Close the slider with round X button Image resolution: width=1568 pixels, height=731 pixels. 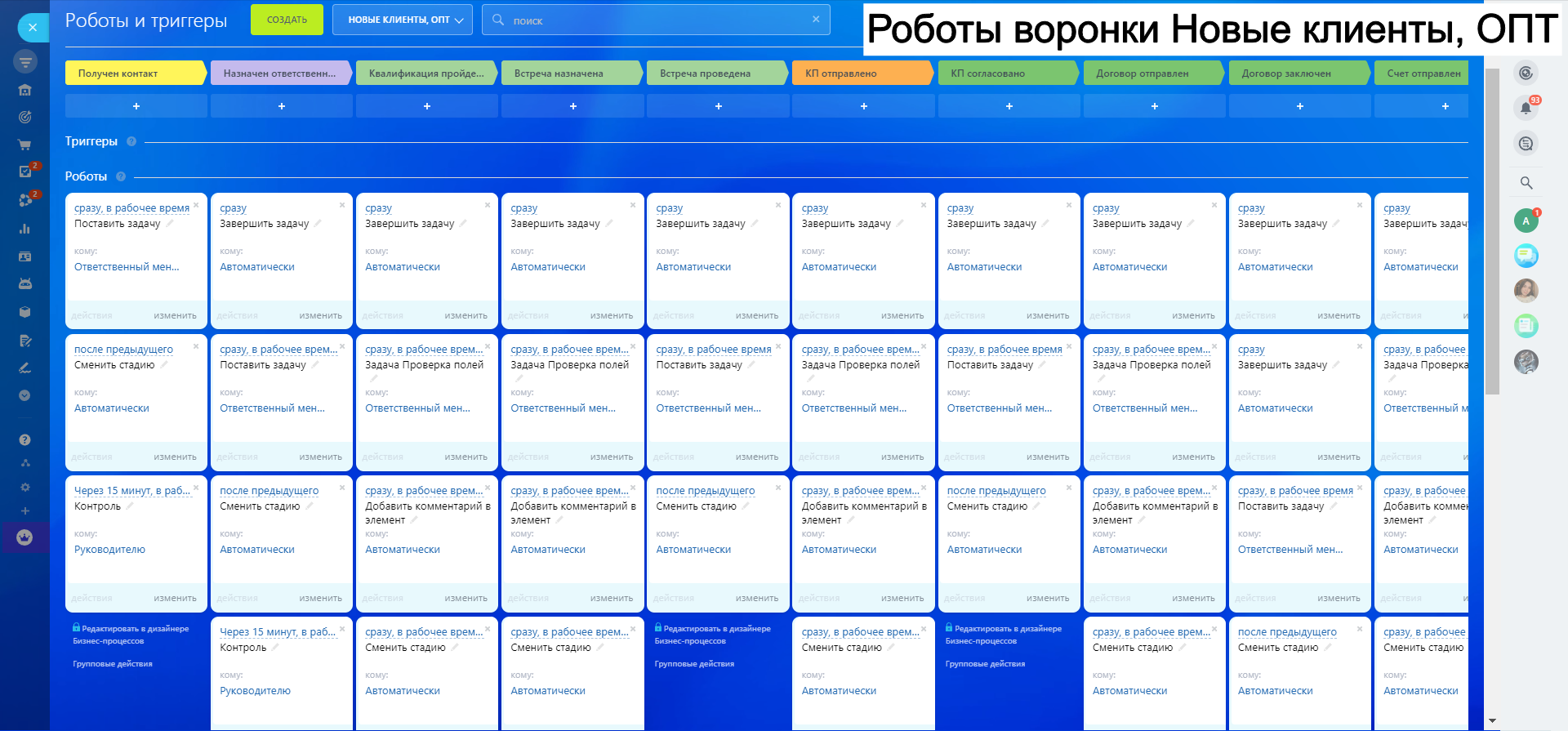pos(33,27)
